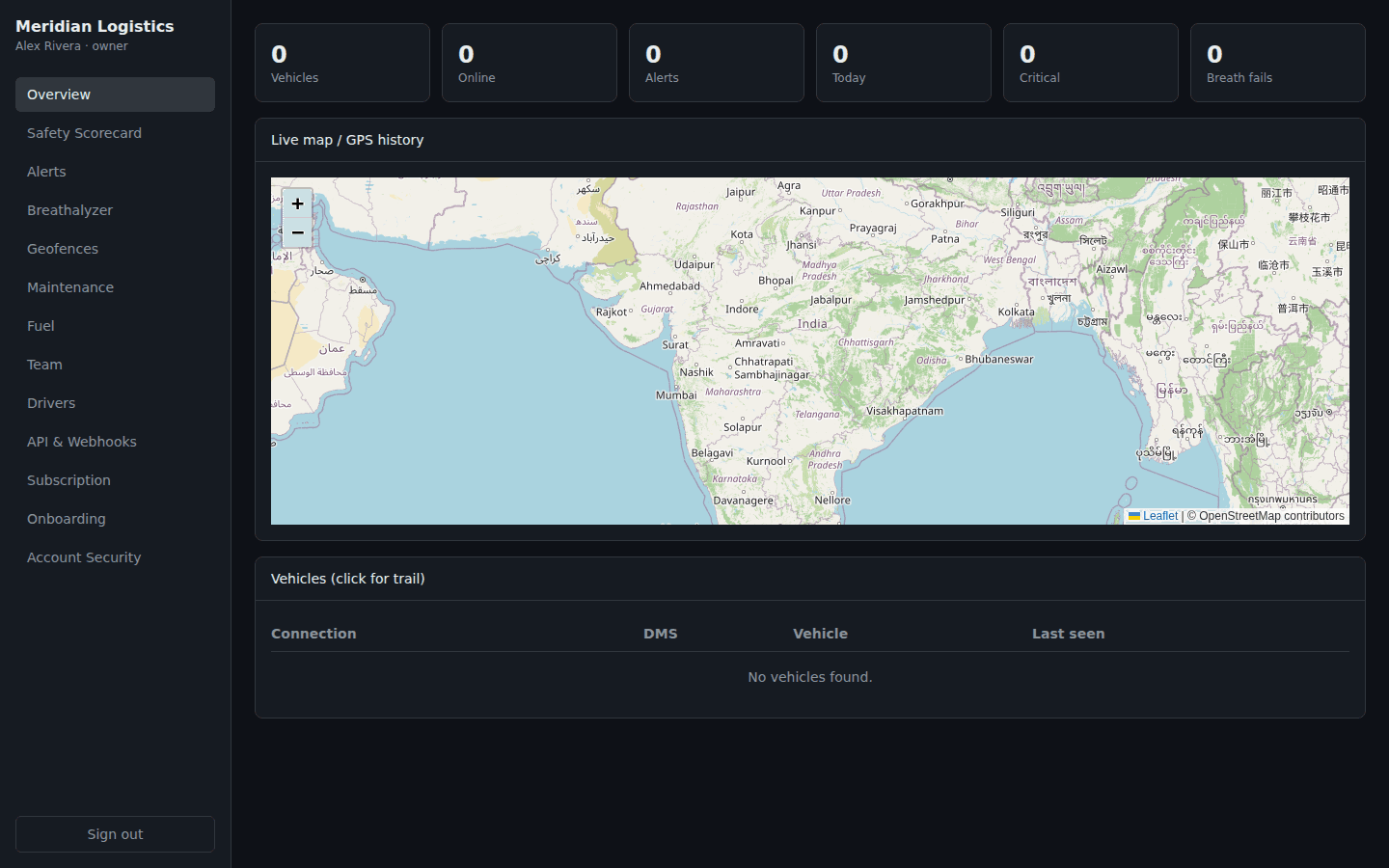Open the Overview page
This screenshot has width=1389, height=868.
pos(115,95)
